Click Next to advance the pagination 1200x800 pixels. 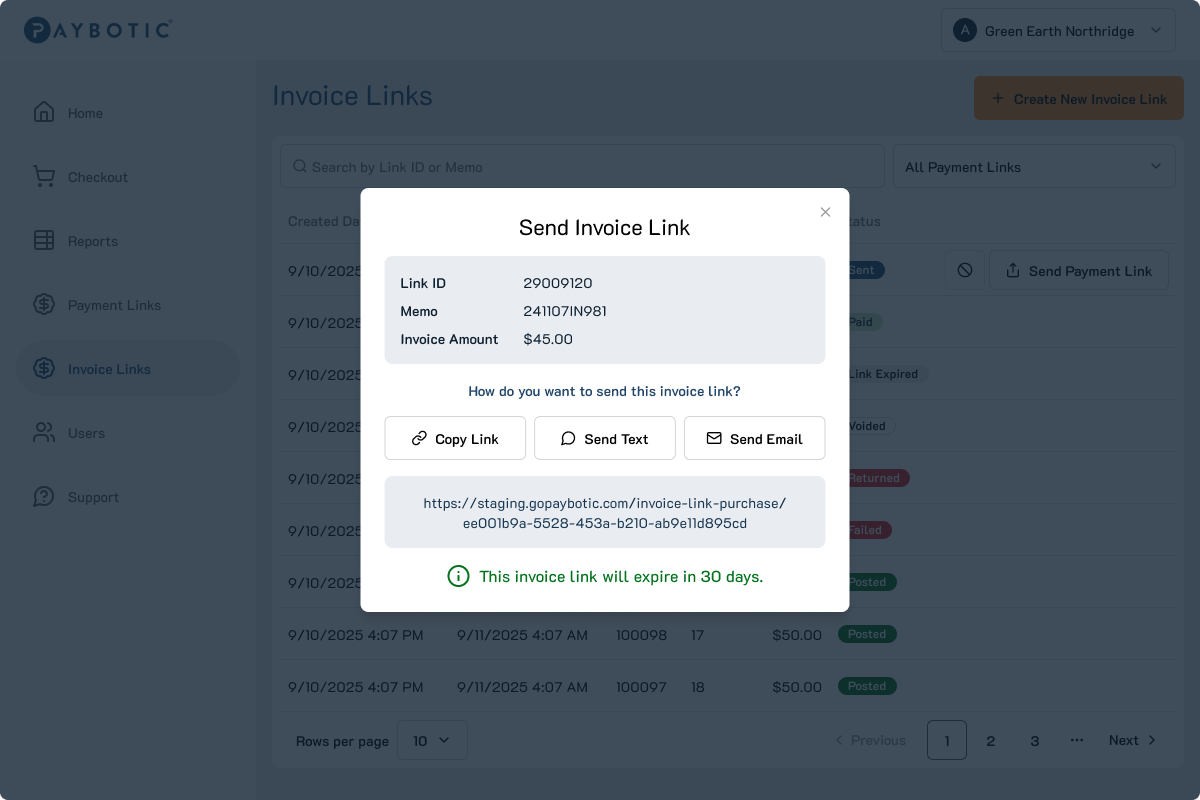tap(1132, 741)
